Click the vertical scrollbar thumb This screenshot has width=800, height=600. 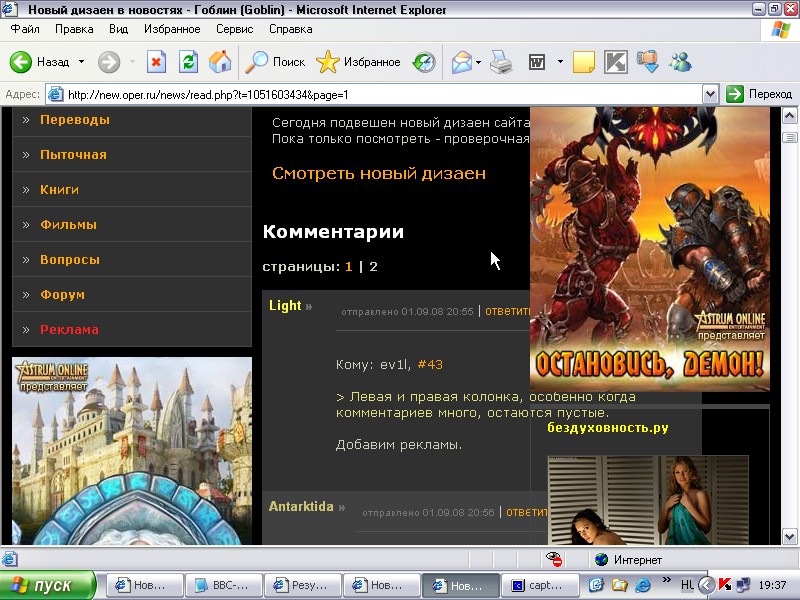click(789, 137)
